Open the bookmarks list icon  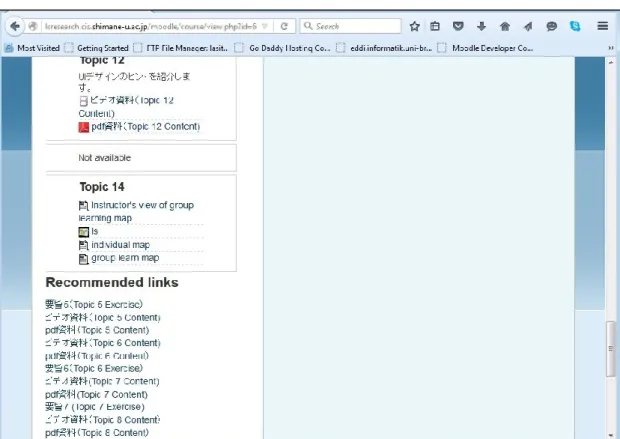coord(435,26)
